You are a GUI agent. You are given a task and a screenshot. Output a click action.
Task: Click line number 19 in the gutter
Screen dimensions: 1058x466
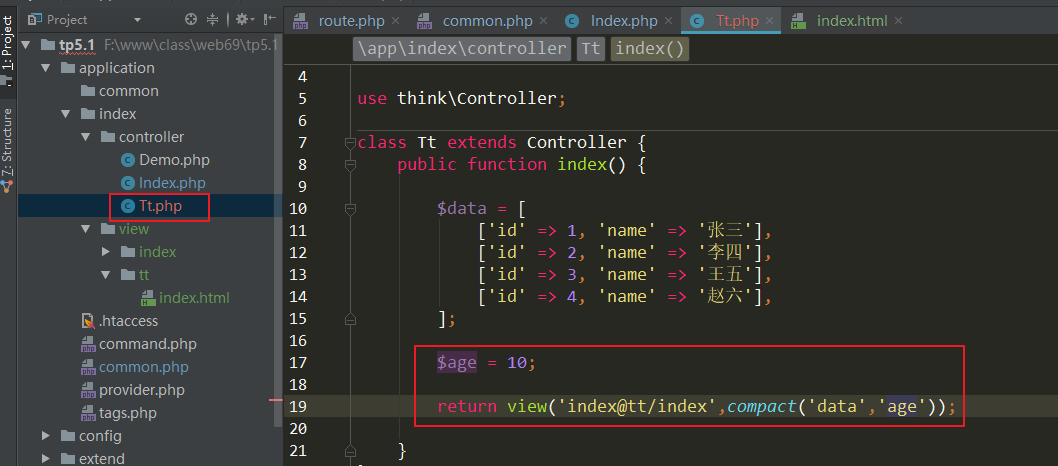298,407
